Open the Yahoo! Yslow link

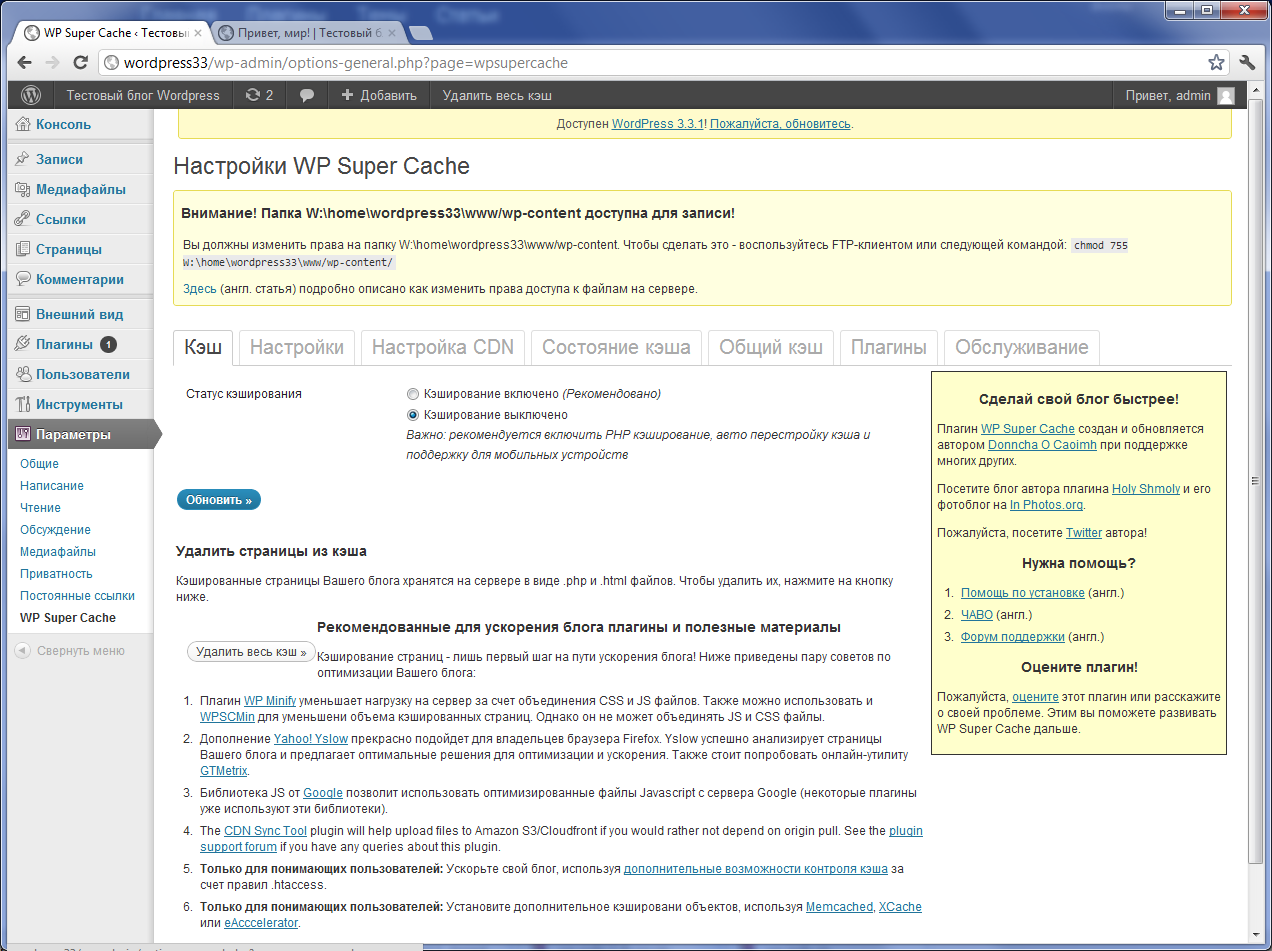tap(311, 739)
